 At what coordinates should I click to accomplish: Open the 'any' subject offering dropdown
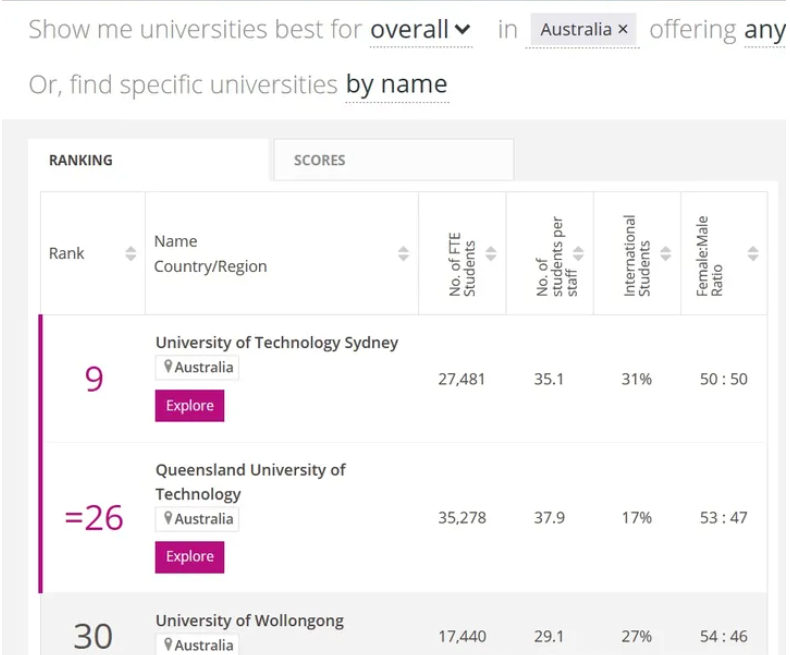click(764, 30)
